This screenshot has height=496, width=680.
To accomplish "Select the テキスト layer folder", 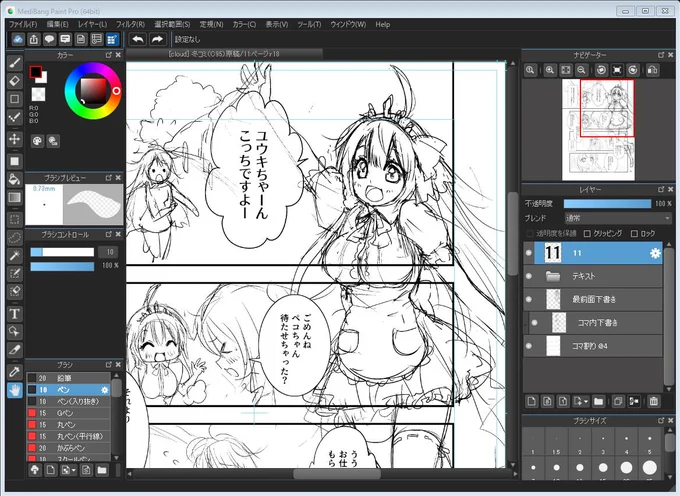I will (593, 276).
